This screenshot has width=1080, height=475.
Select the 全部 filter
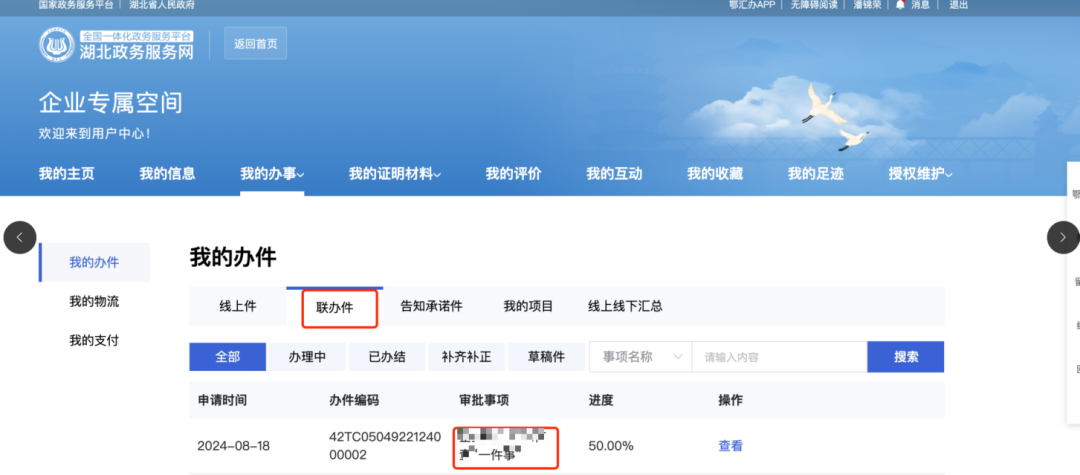(228, 357)
